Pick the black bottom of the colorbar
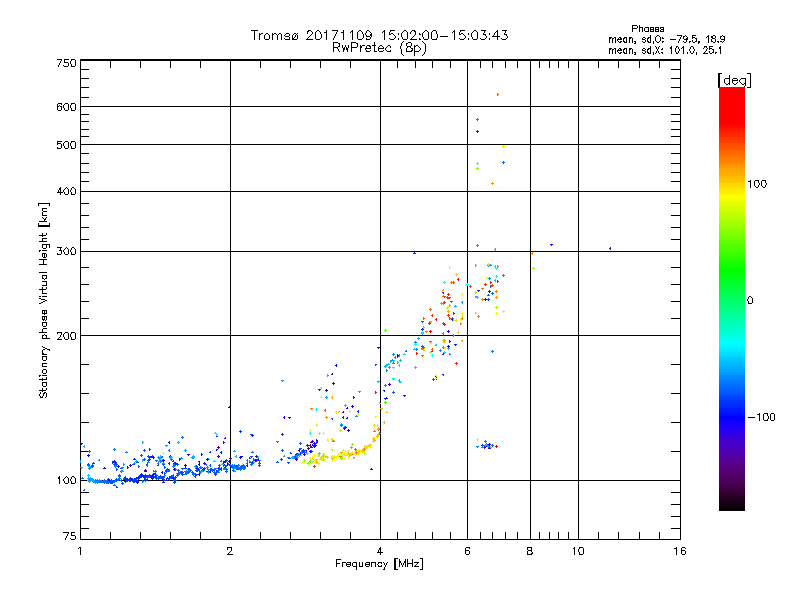 coord(731,505)
